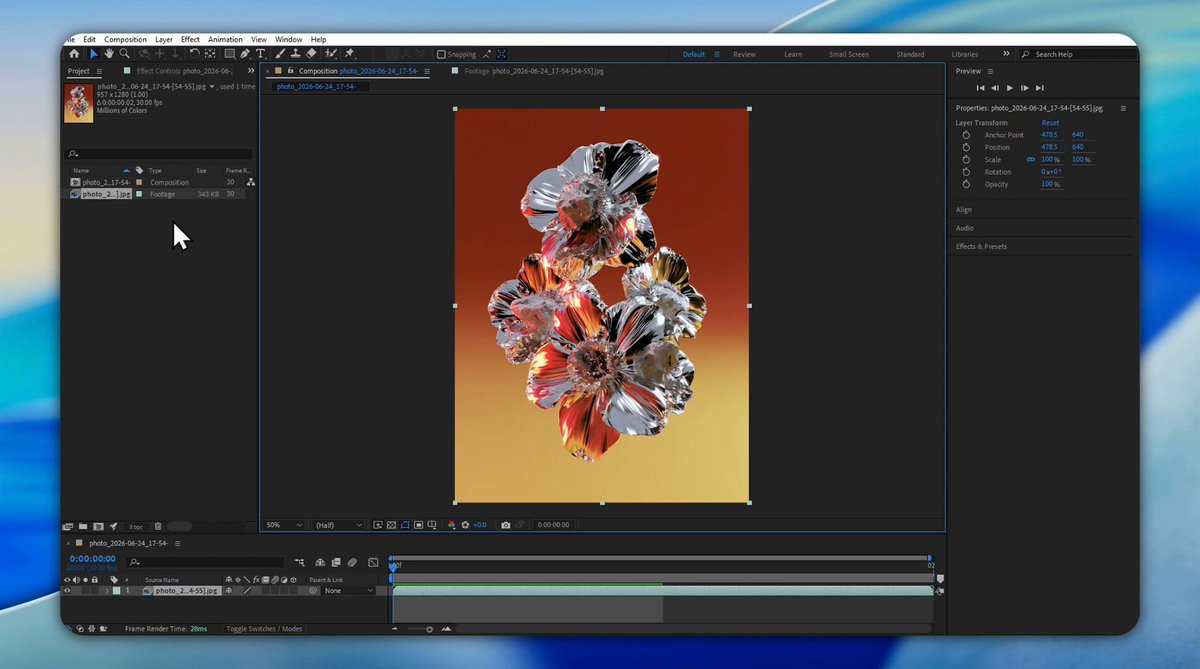The image size is (1200, 669).
Task: Select the Puppet Pin tool
Action: point(348,54)
